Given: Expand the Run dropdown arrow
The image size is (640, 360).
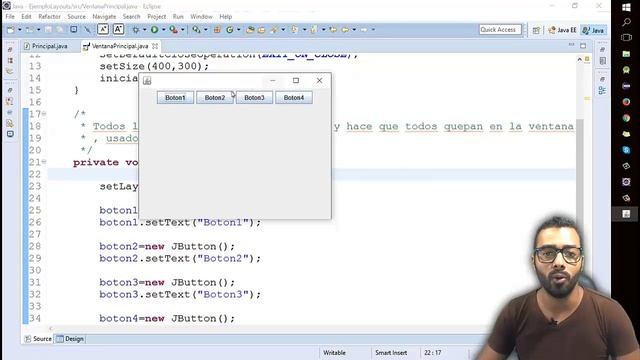Looking at the screenshot, I should (x=163, y=30).
